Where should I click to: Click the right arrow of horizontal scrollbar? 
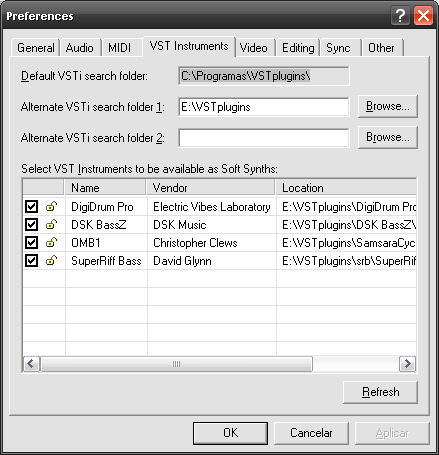click(407, 364)
